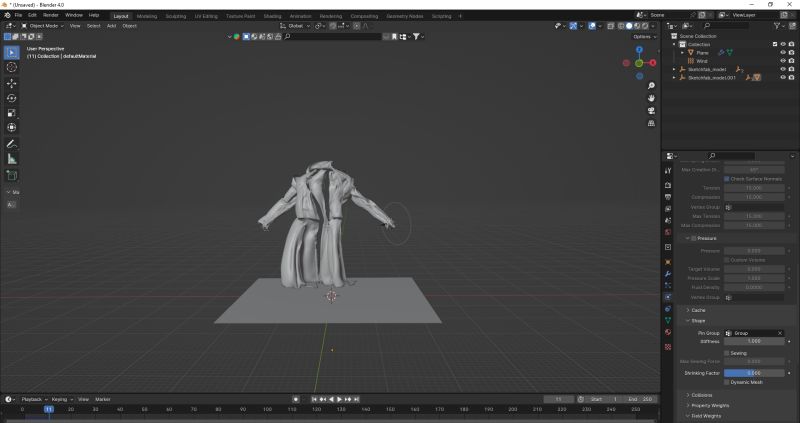
Task: Expand the Cache panel
Action: click(698, 310)
